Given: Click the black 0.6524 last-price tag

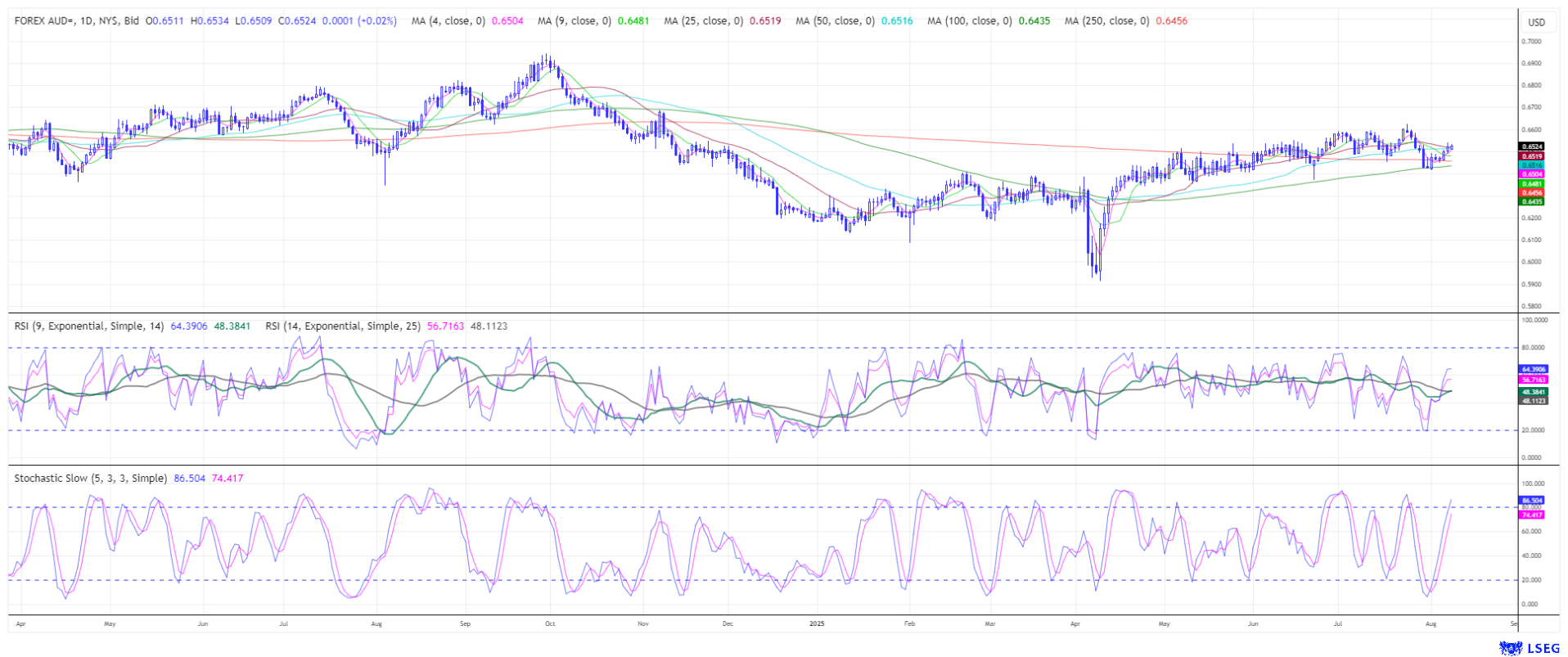Looking at the screenshot, I should pos(1532,146).
